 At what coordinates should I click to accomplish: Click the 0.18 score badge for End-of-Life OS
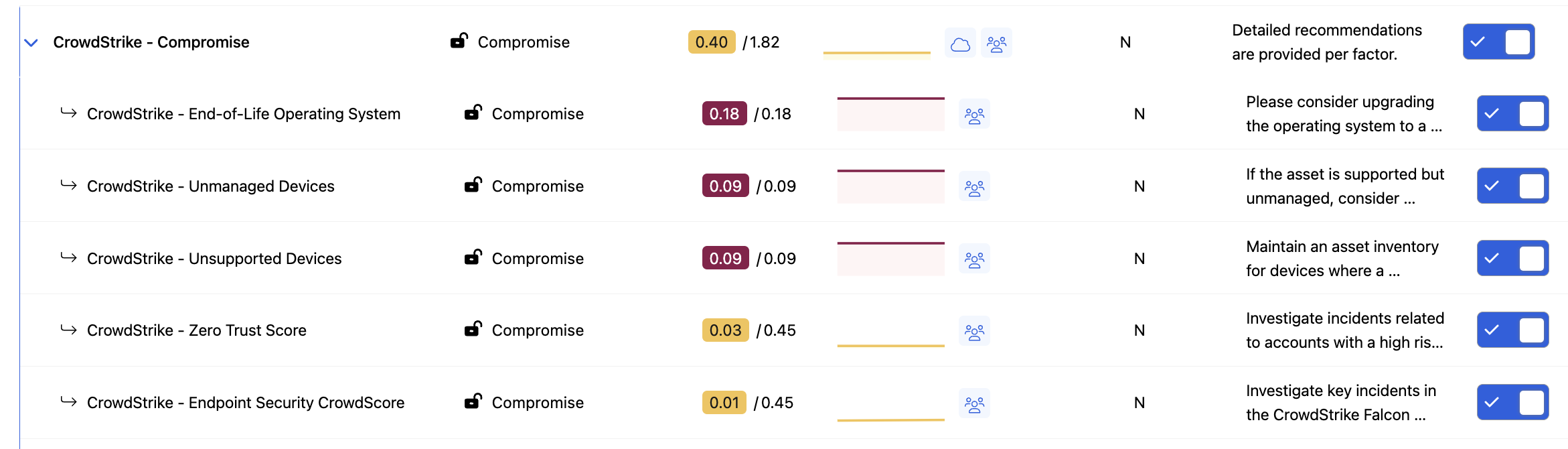click(724, 114)
